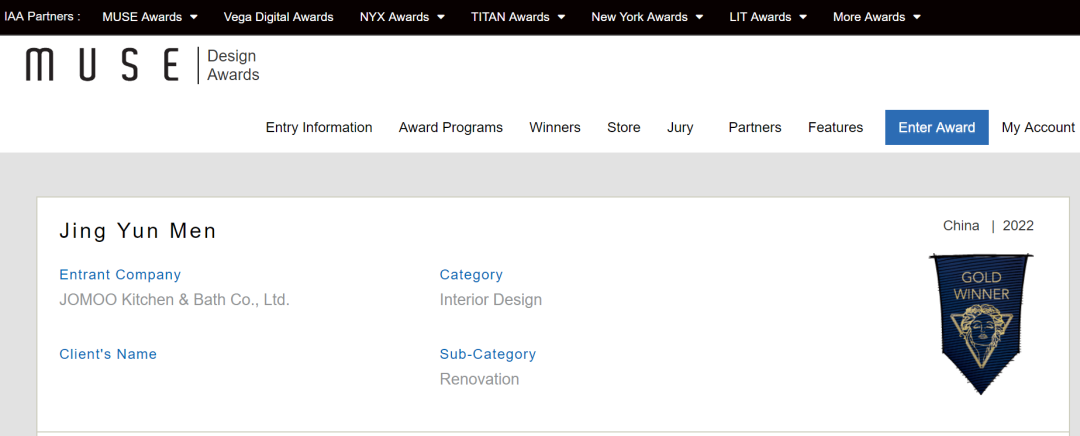Open the Partners menu item

coord(755,127)
